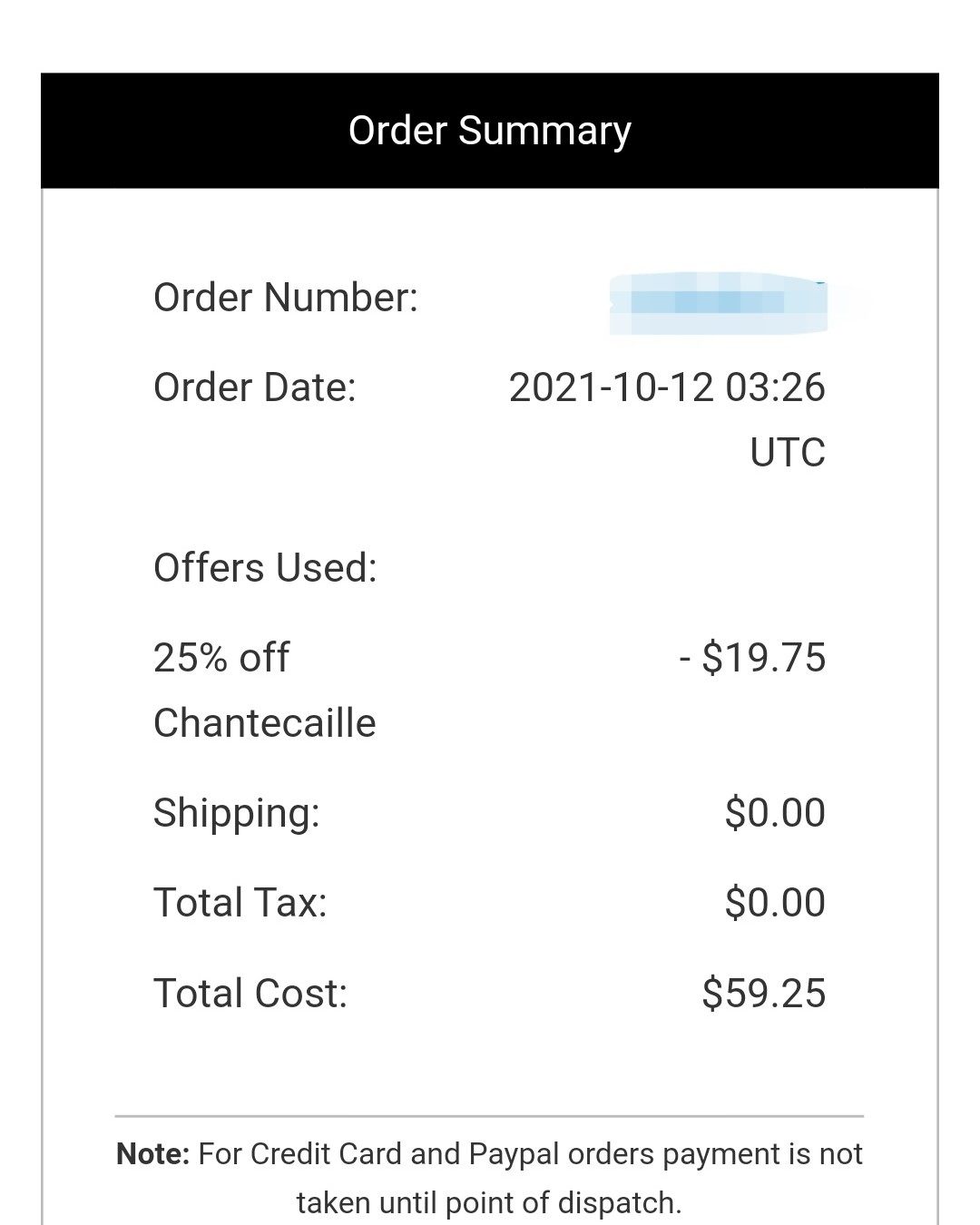Click the Chantecaille brand name text
This screenshot has width=980, height=1225.
coord(265,723)
